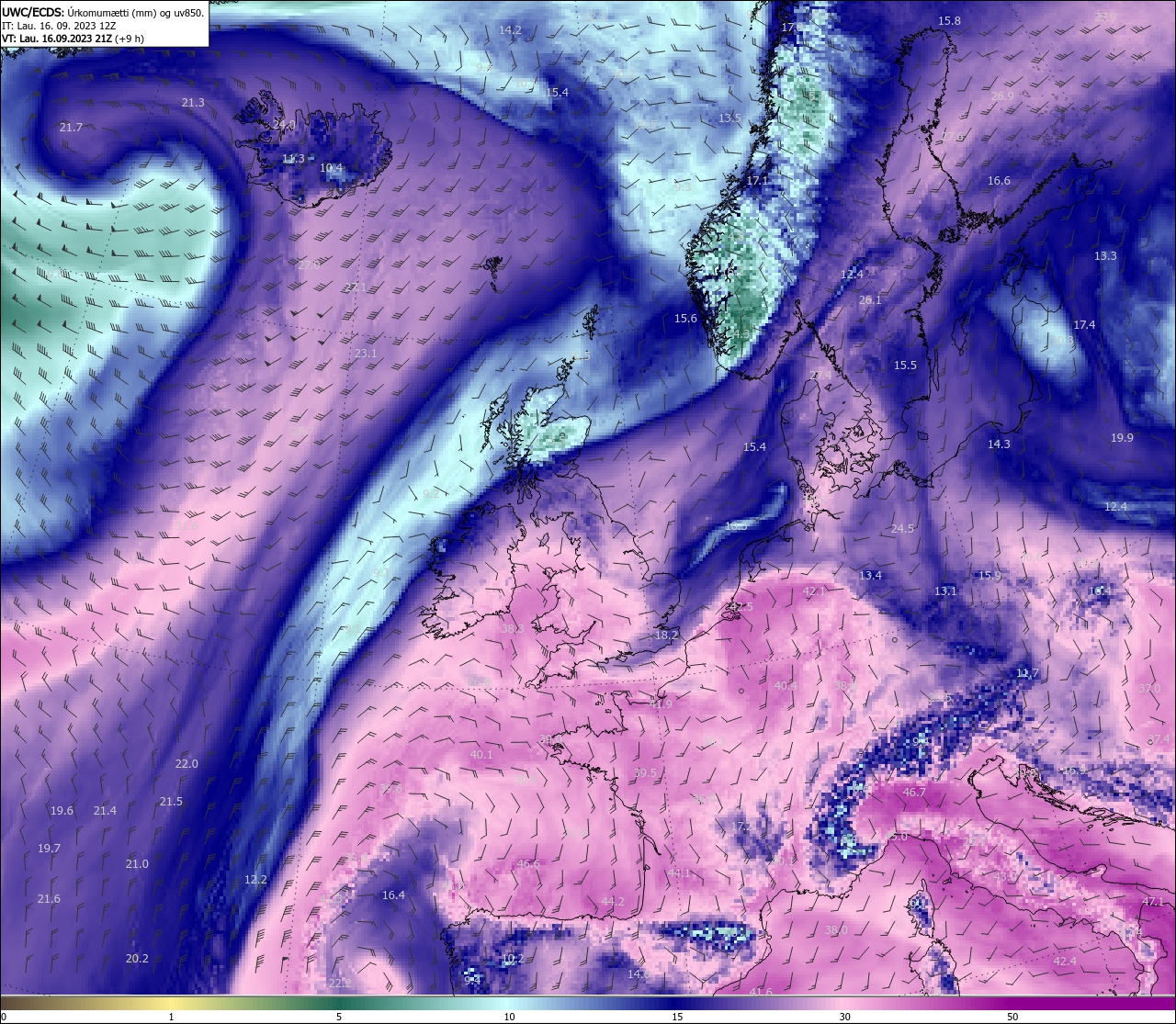The height and width of the screenshot is (1024, 1176).
Task: Select the 46.7 value on the map
Action: coord(914,793)
